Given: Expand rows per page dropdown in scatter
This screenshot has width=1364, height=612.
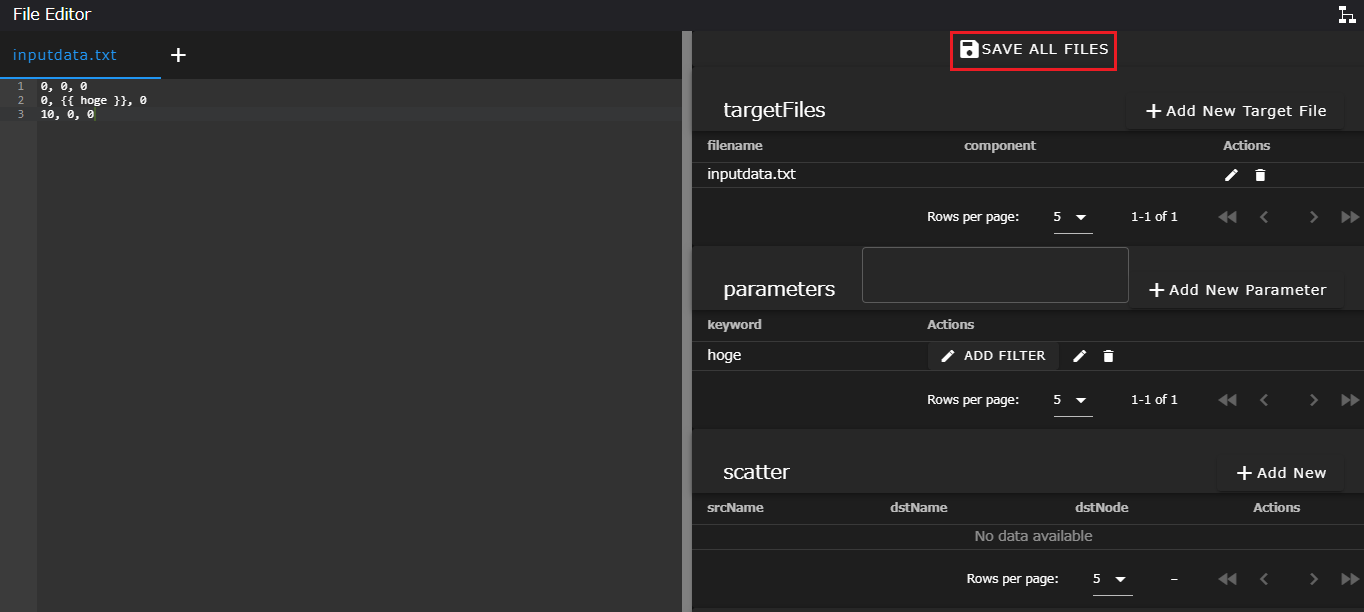Looking at the screenshot, I should point(1111,579).
